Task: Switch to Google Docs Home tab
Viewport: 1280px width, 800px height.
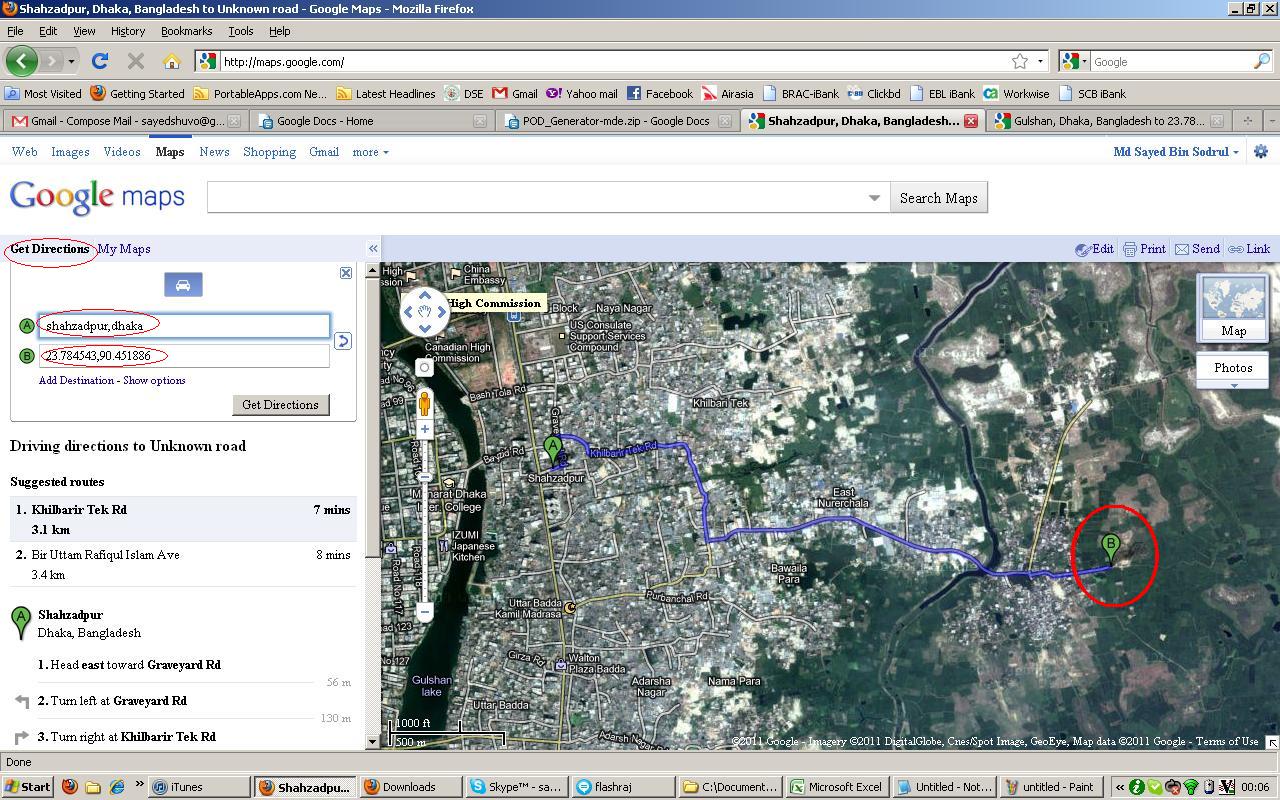Action: [x=370, y=121]
